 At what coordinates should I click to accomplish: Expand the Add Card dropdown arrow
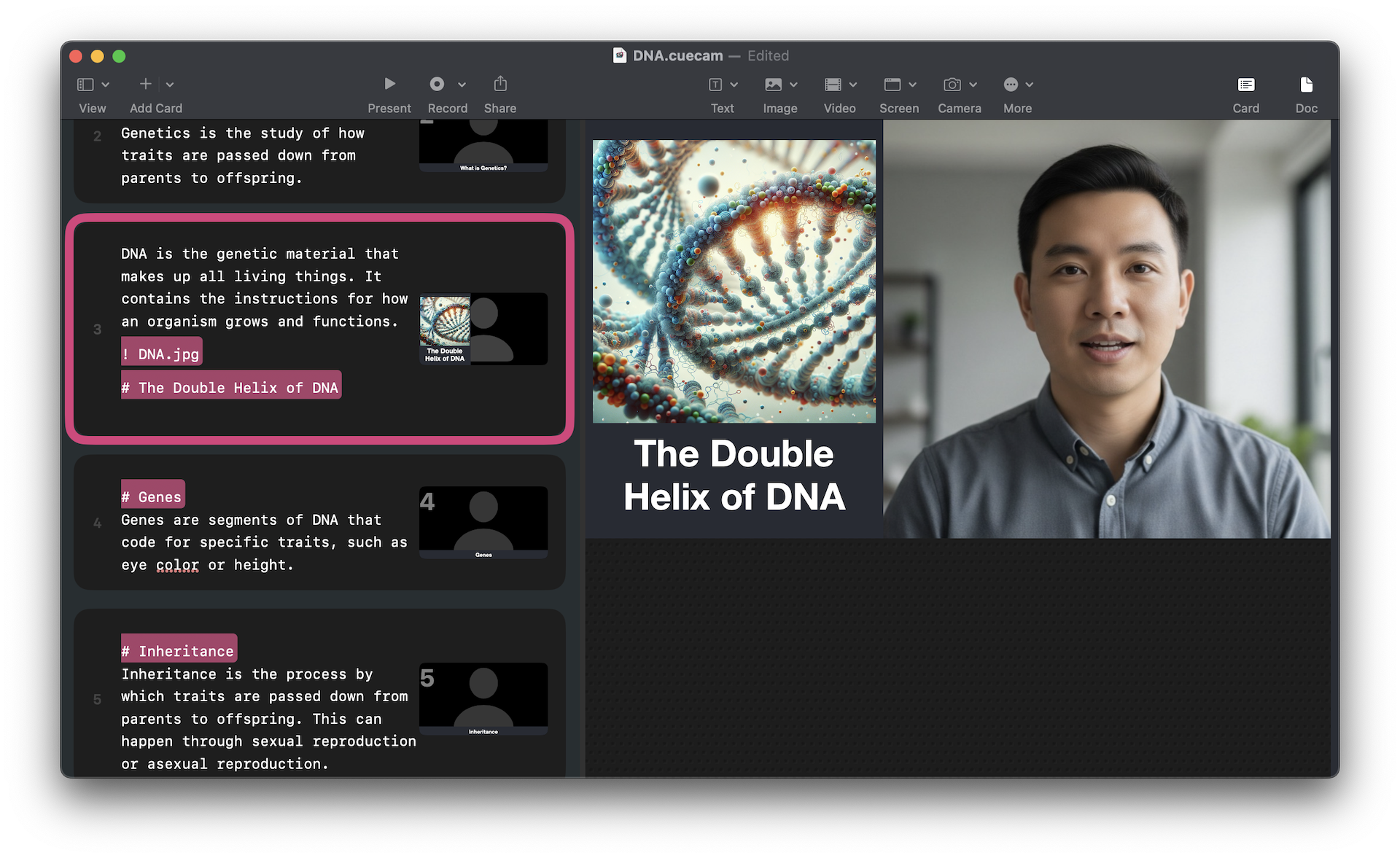[170, 85]
